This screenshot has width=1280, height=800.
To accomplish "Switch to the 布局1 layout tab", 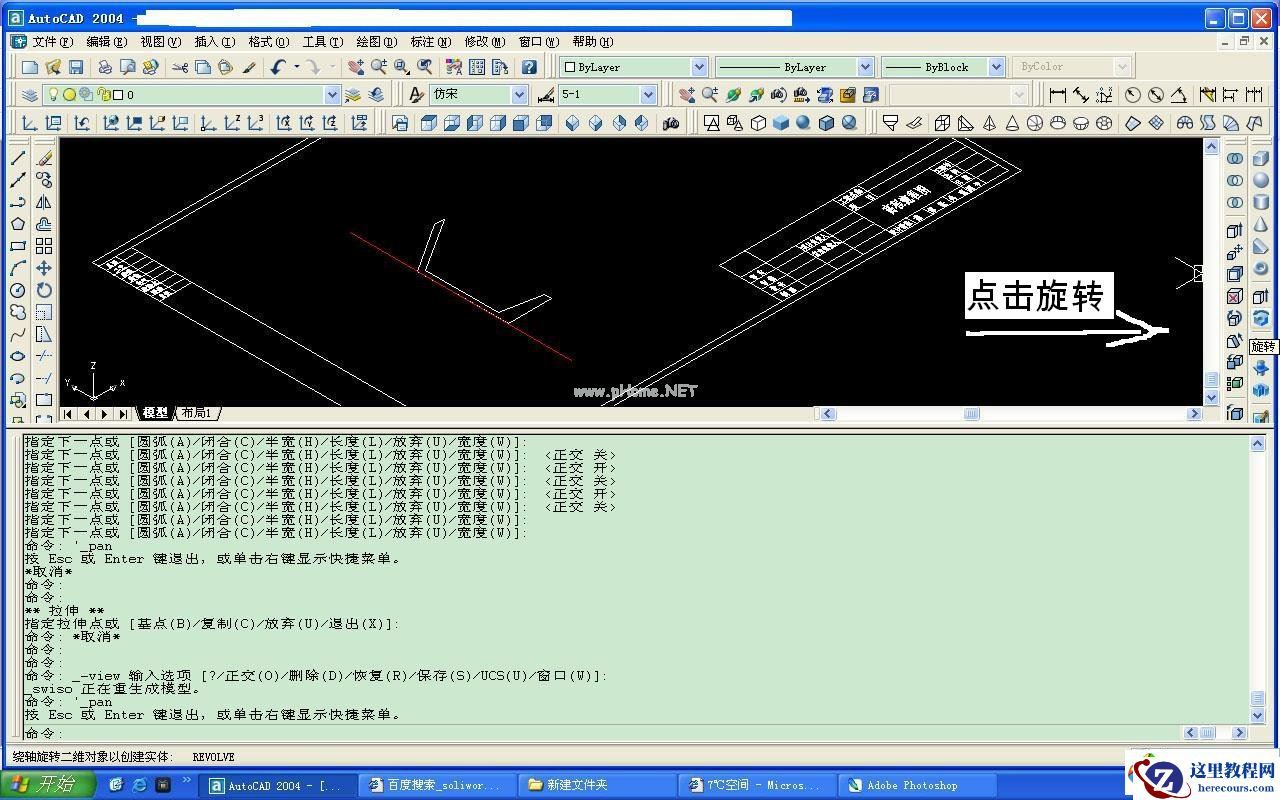I will 196,413.
